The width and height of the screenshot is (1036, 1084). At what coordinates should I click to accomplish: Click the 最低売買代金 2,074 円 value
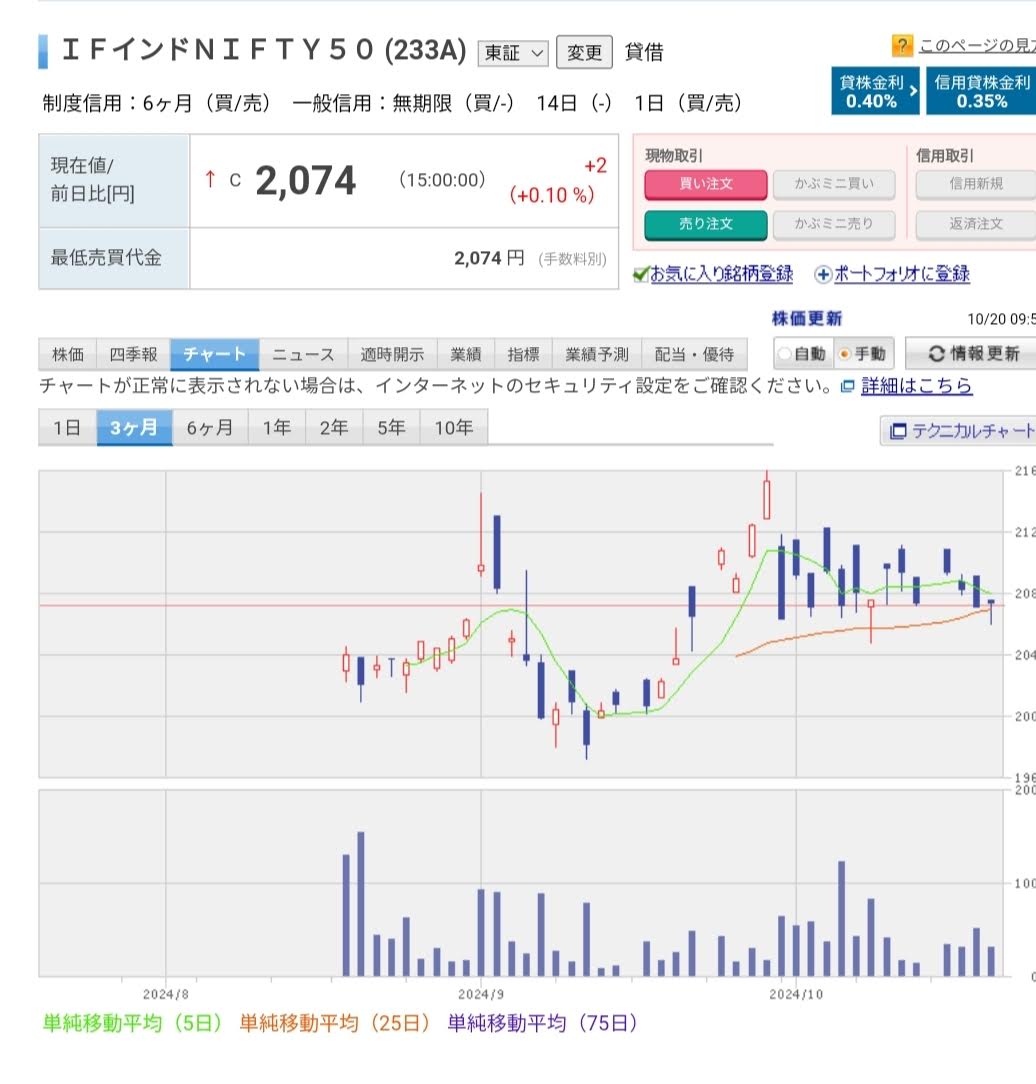coord(489,259)
